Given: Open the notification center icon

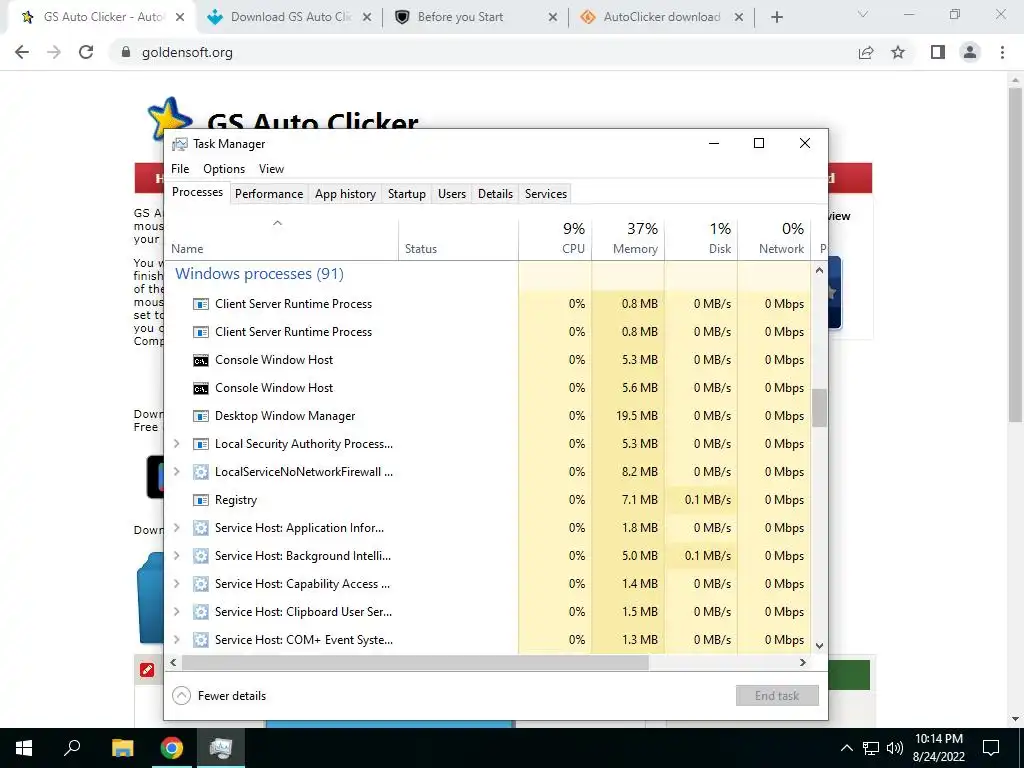Looking at the screenshot, I should [x=991, y=748].
